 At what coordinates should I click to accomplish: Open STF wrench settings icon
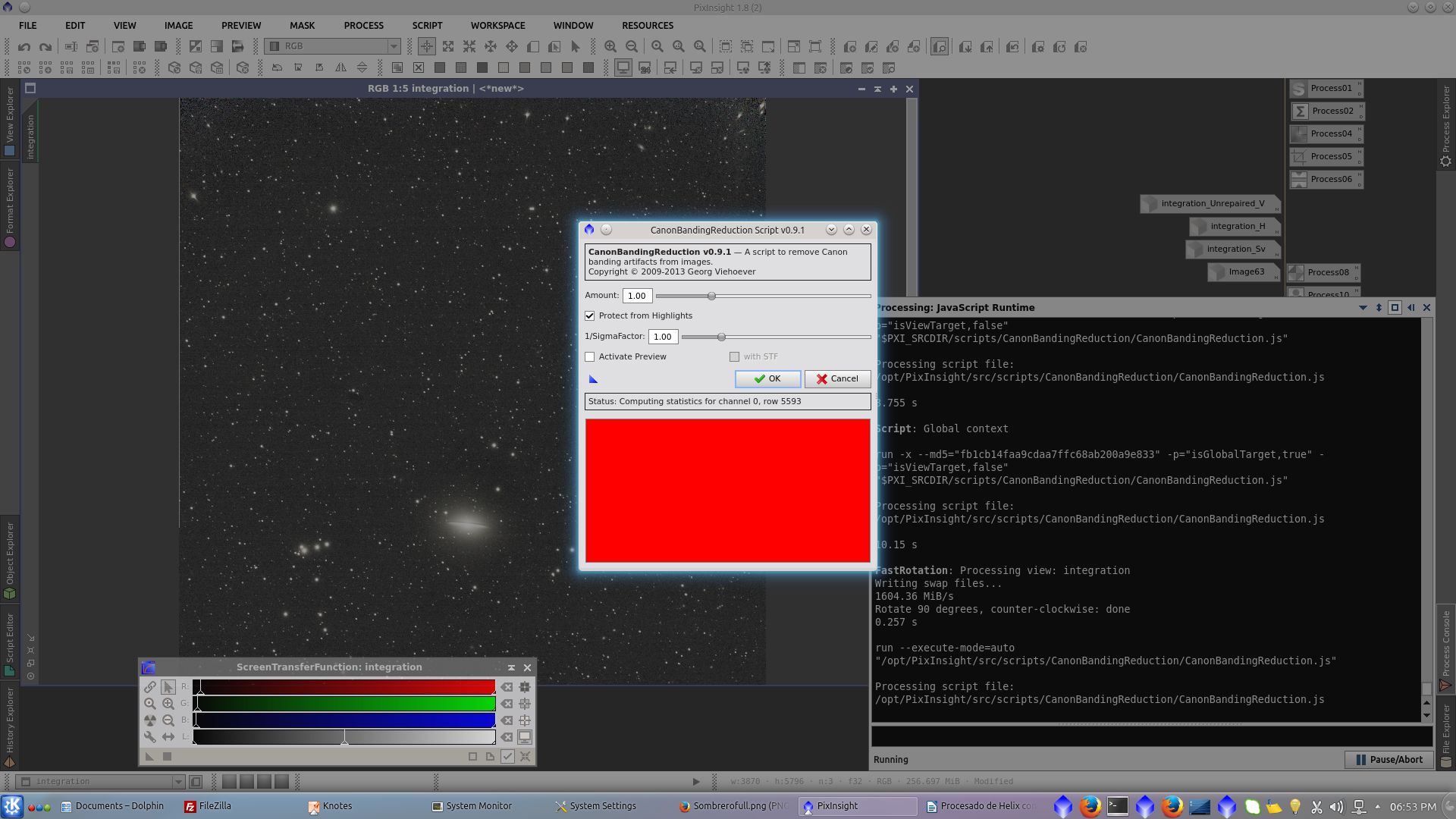pyautogui.click(x=150, y=737)
